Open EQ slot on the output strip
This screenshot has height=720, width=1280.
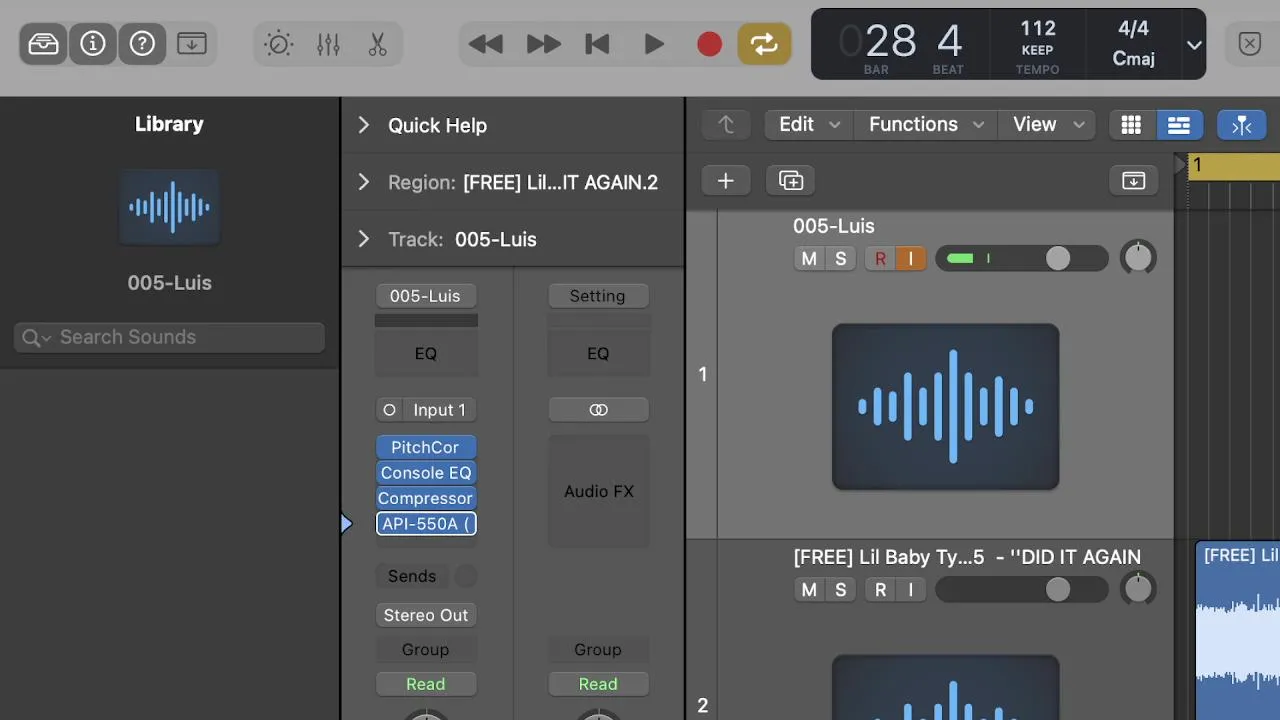[597, 353]
